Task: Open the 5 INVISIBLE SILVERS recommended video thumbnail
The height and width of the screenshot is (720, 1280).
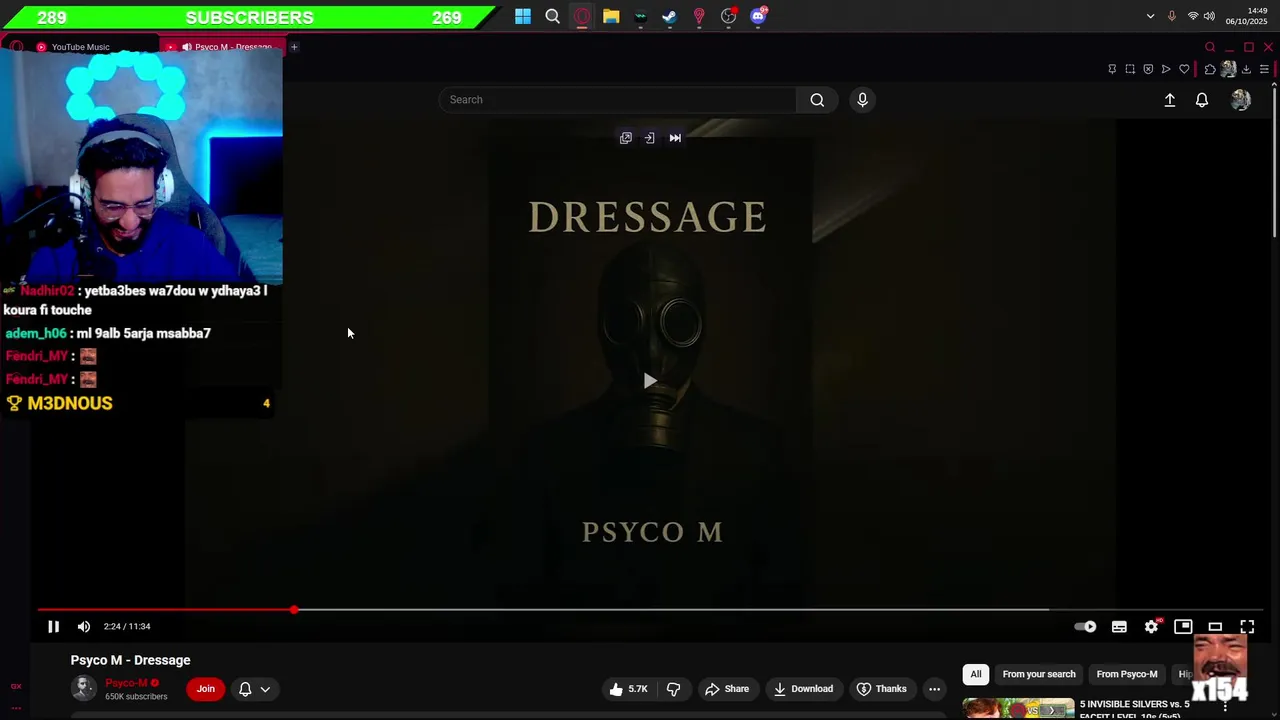Action: [x=1018, y=708]
